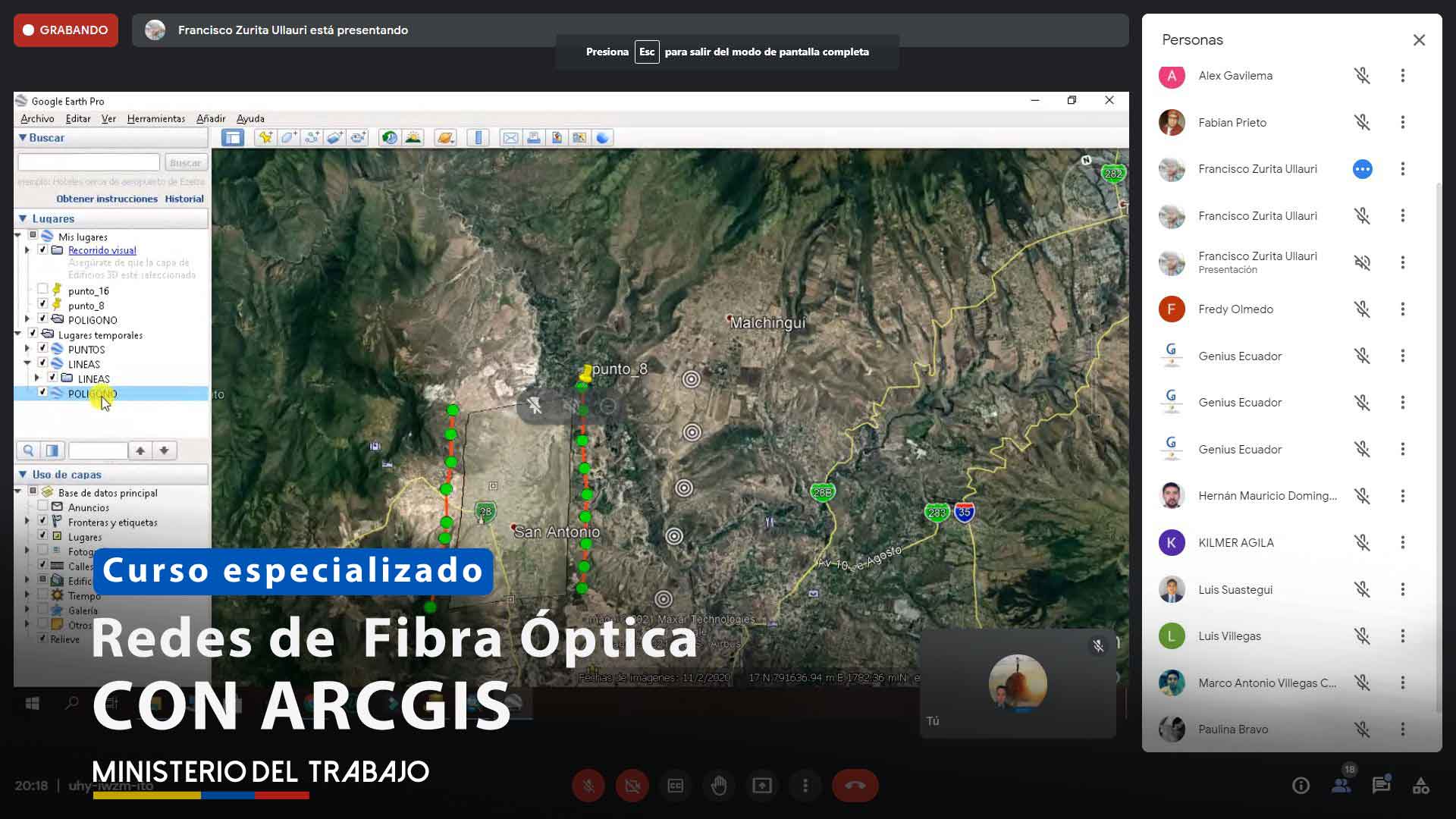The height and width of the screenshot is (819, 1456).
Task: Uncheck the Fronteras y etiquetas checkbox
Action: [x=42, y=521]
